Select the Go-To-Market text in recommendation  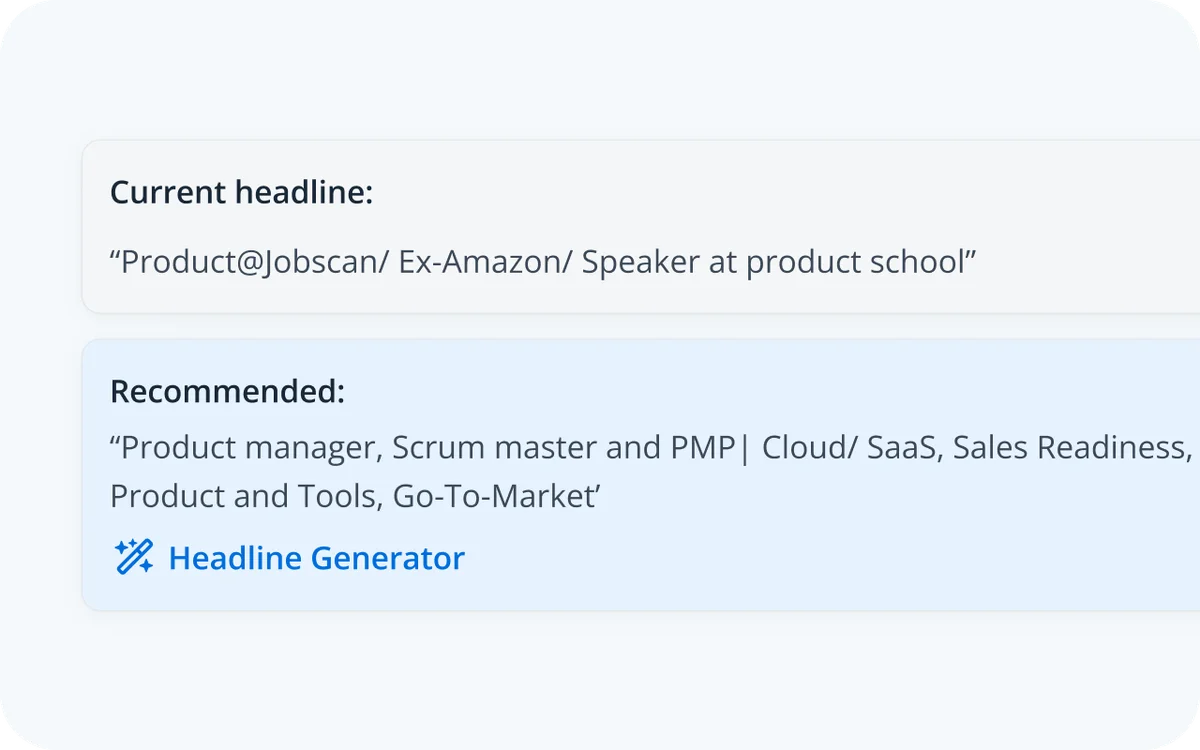point(495,495)
